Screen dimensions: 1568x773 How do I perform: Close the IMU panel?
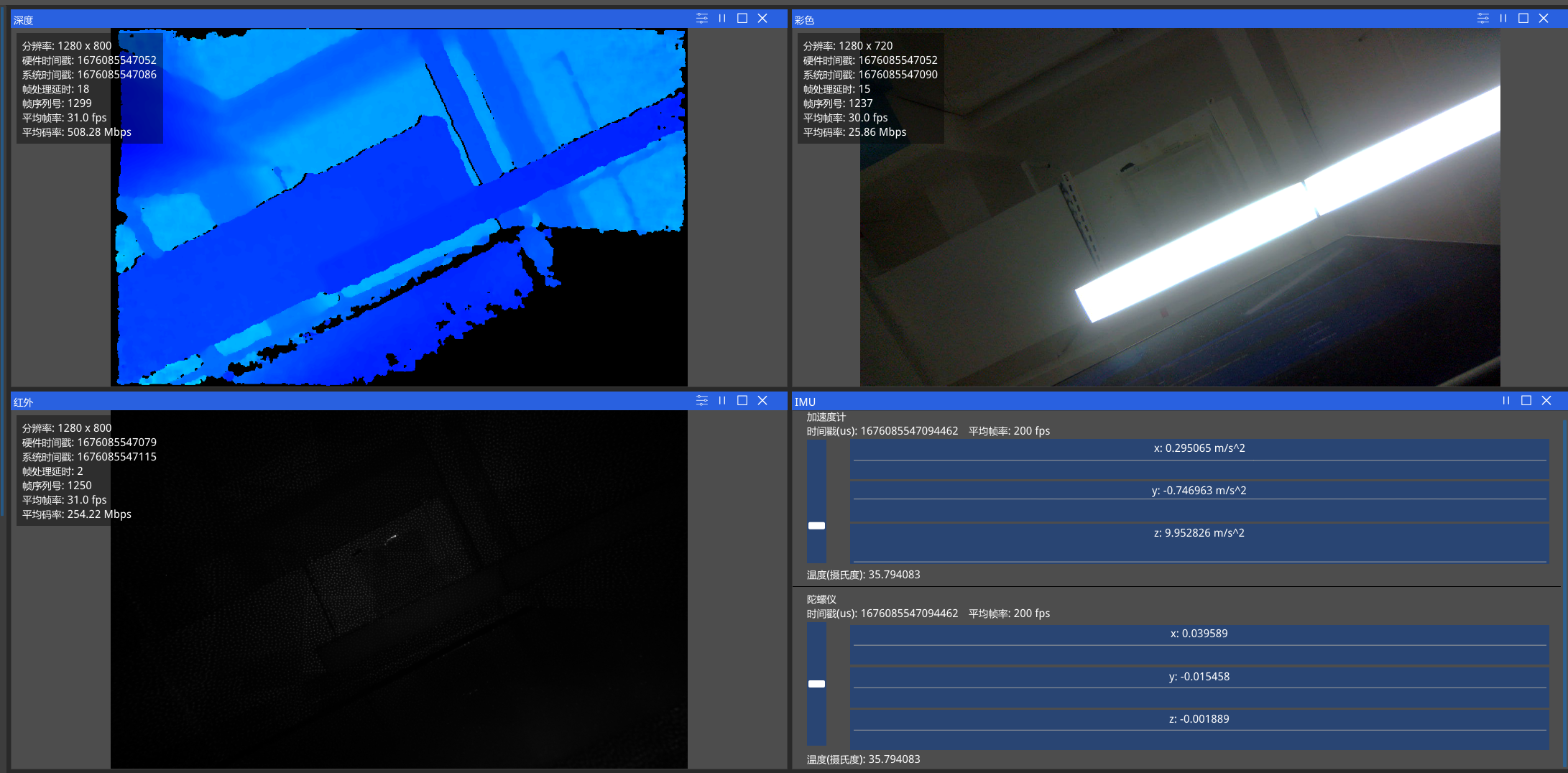tap(1546, 401)
